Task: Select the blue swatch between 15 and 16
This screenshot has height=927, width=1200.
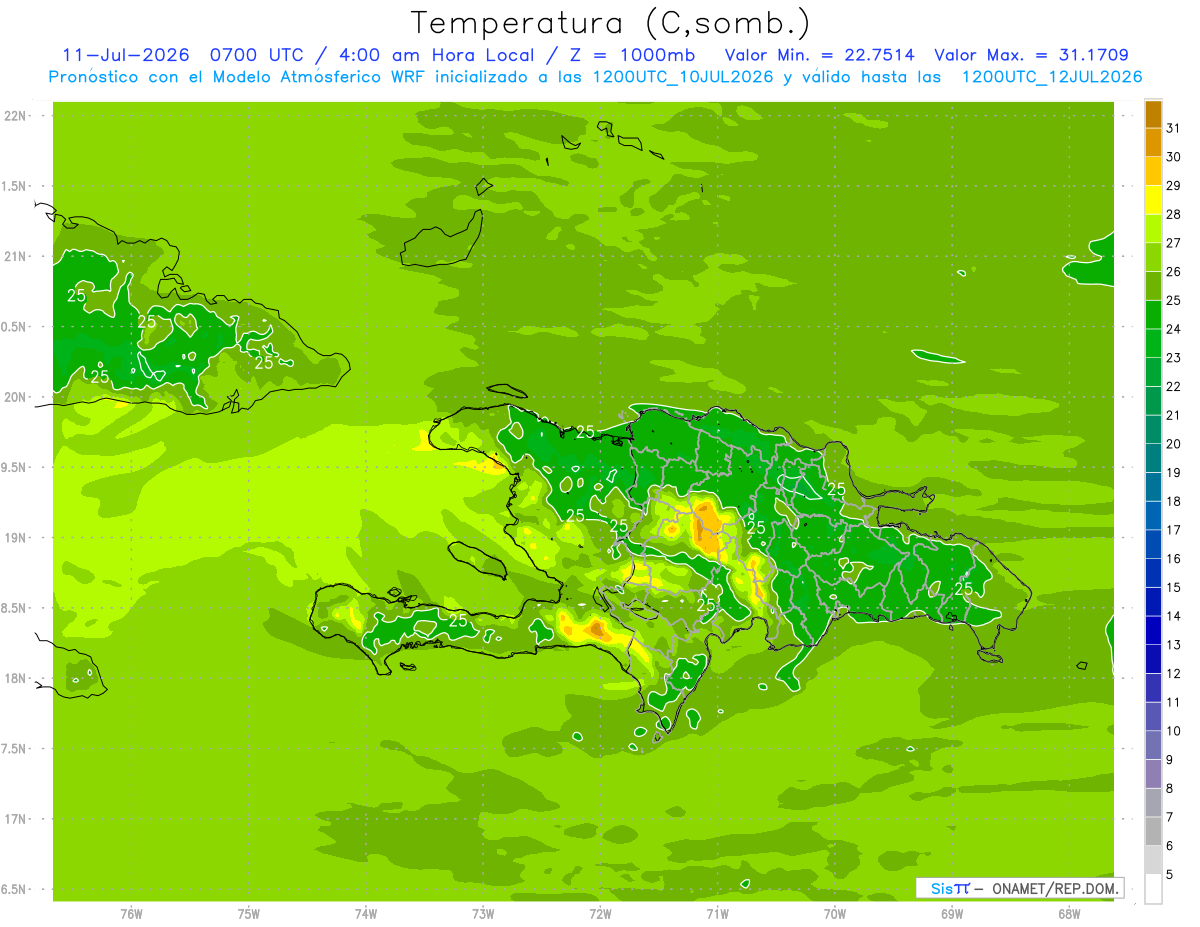Action: coord(1153,572)
